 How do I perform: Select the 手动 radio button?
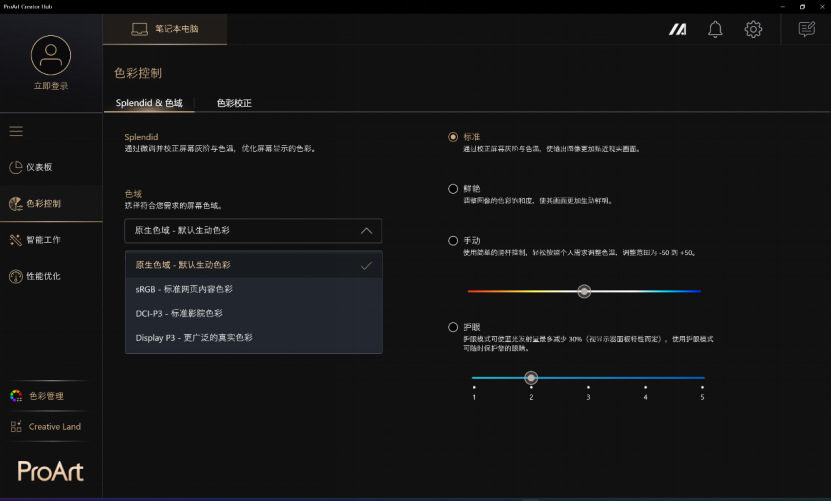(453, 241)
